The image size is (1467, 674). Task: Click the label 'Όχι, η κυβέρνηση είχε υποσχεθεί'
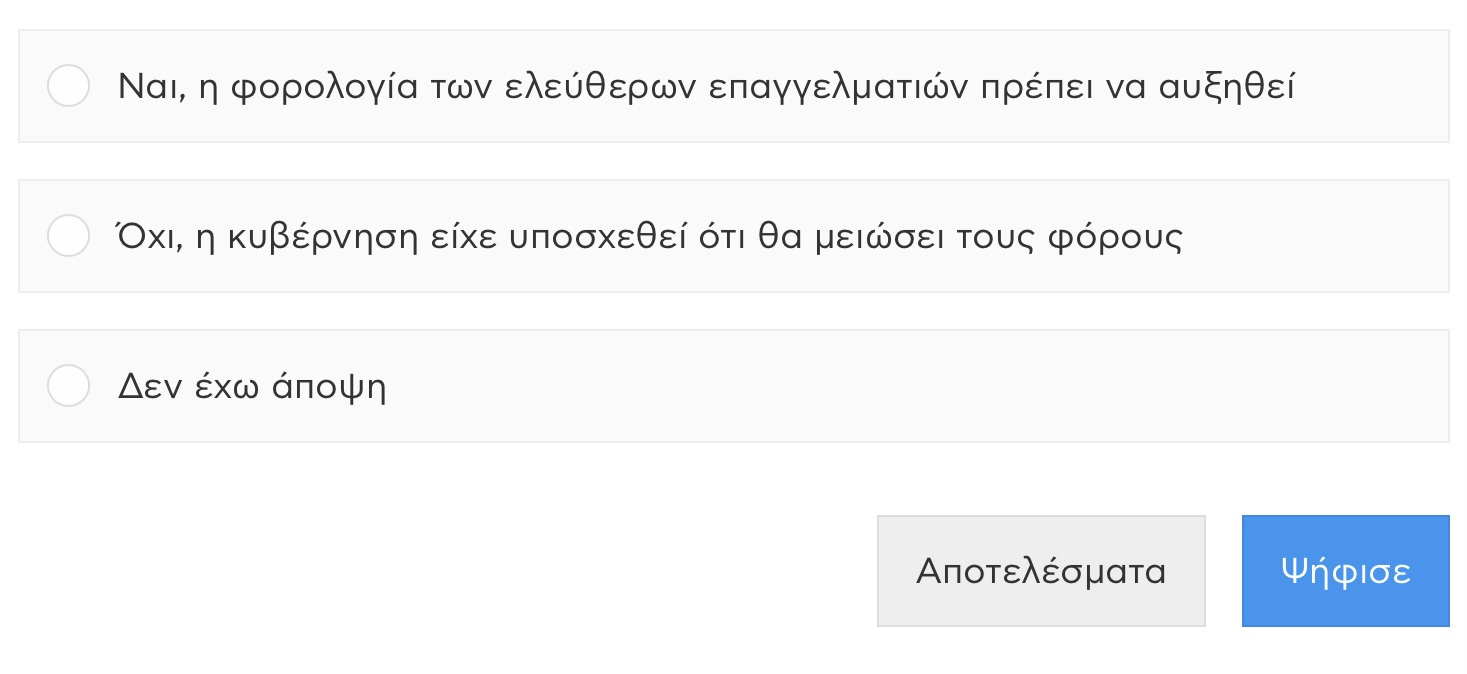401,237
